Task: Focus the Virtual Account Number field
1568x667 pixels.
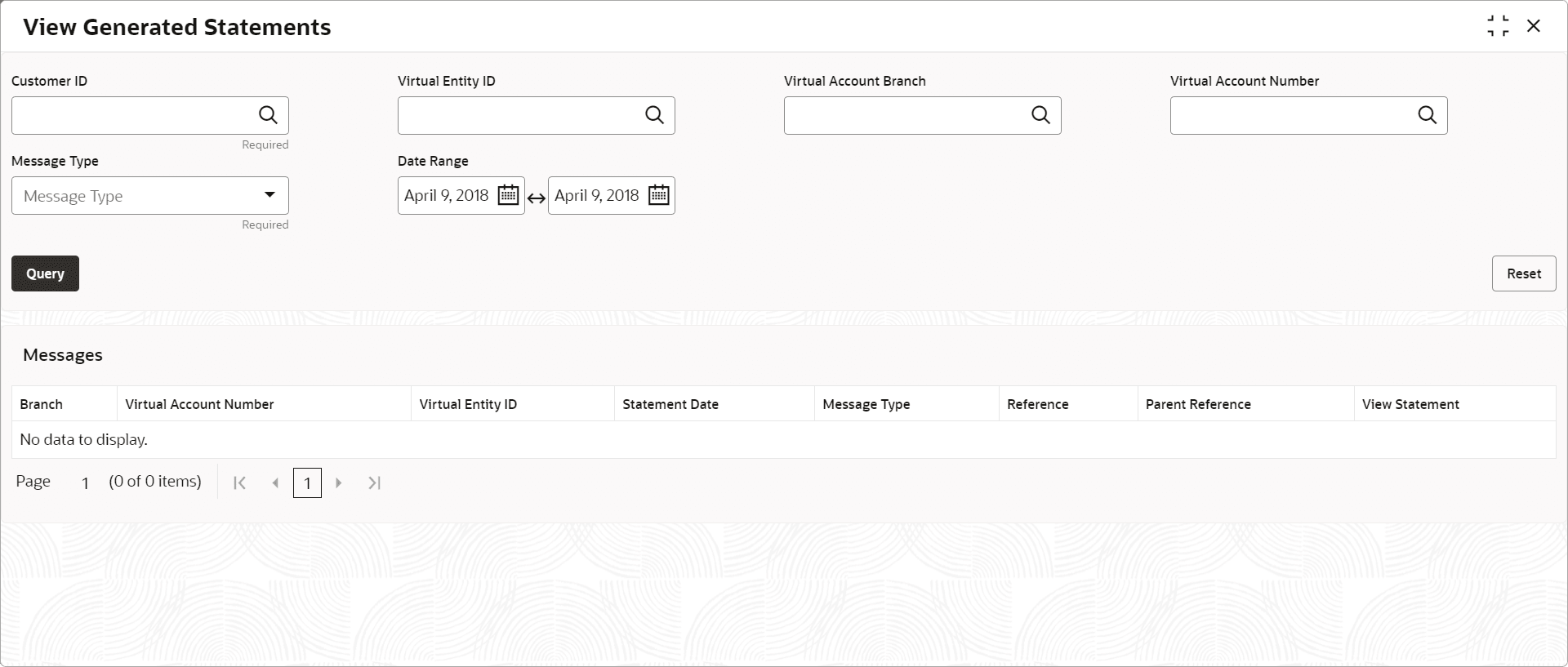Action: coord(1292,115)
